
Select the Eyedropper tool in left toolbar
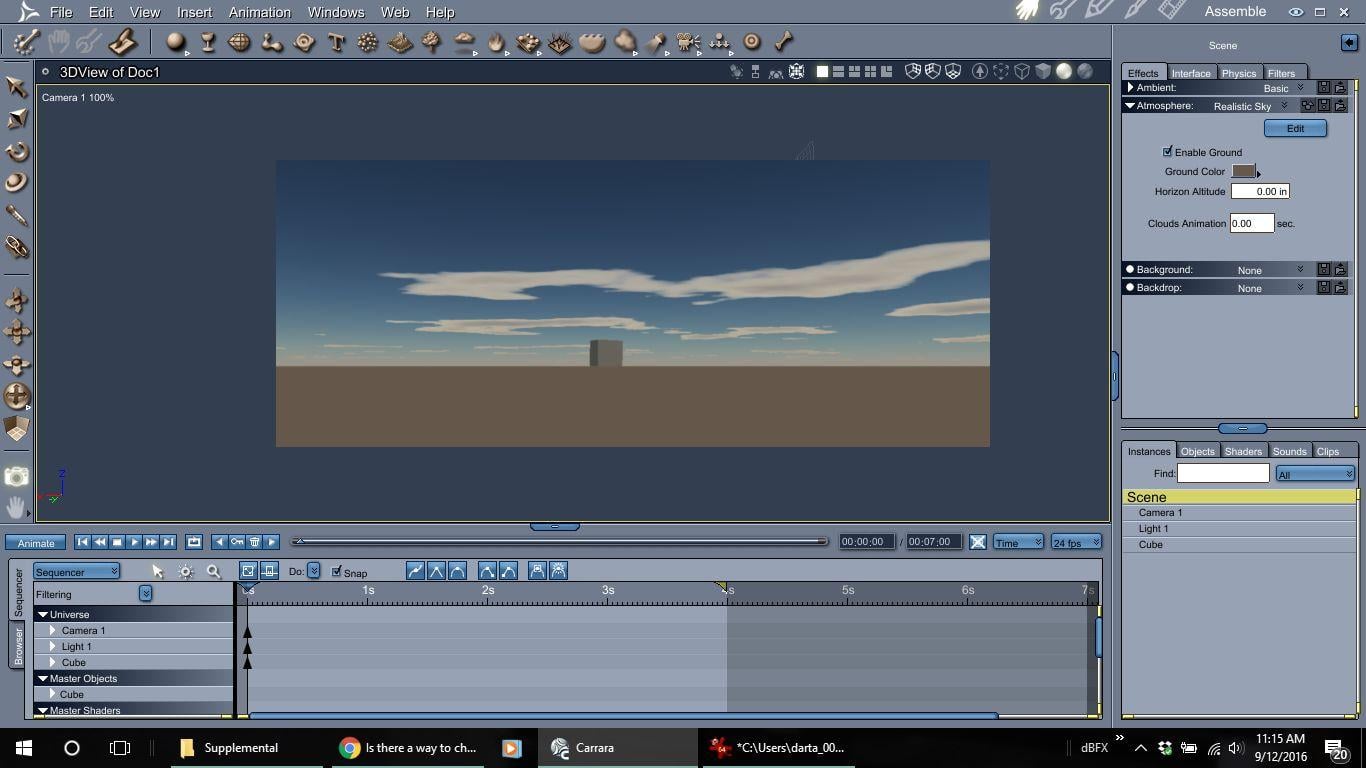pos(17,215)
